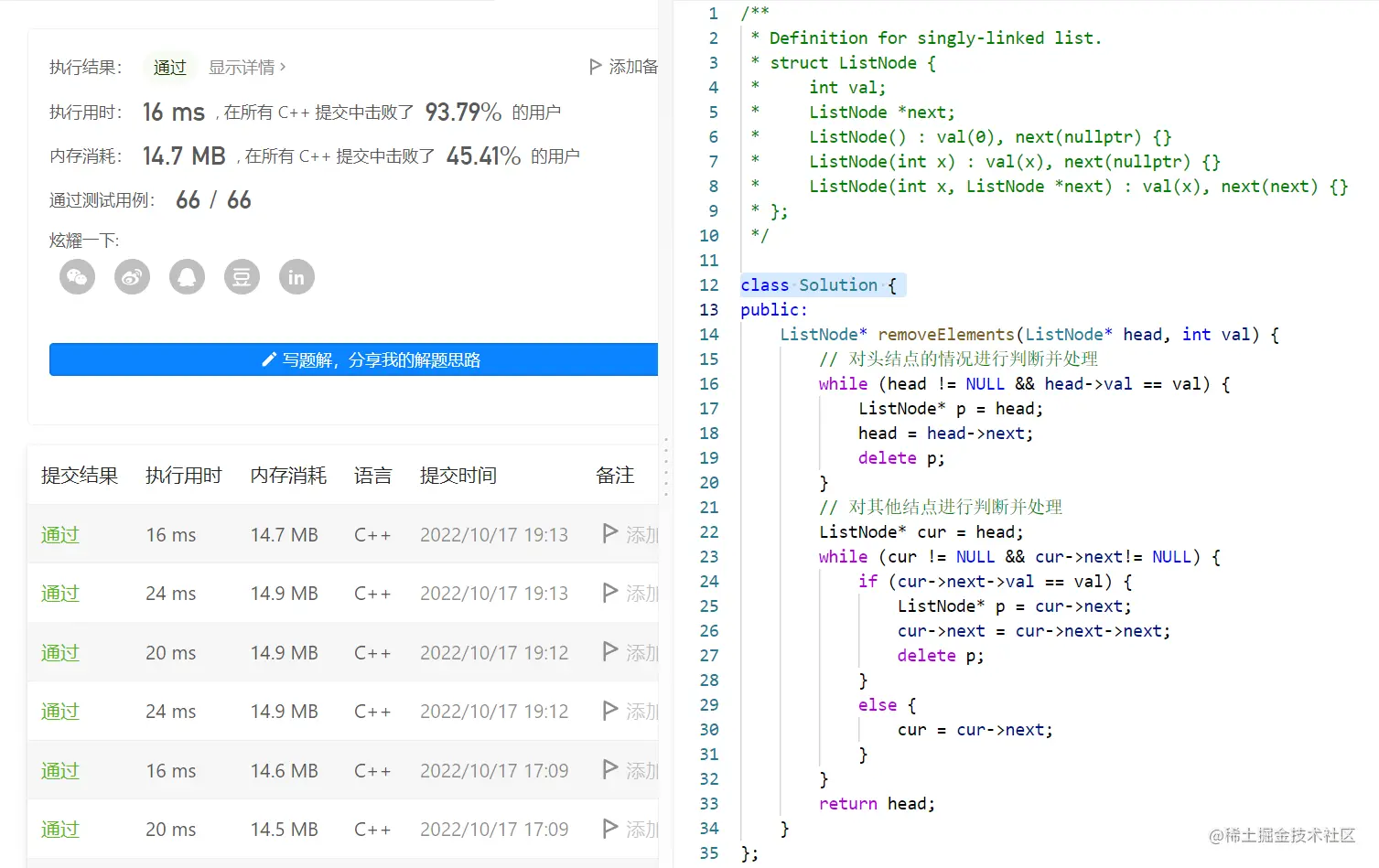Click 'cur->next = cur->next->next;' line
Screen dimensions: 1379x868
[1034, 631]
